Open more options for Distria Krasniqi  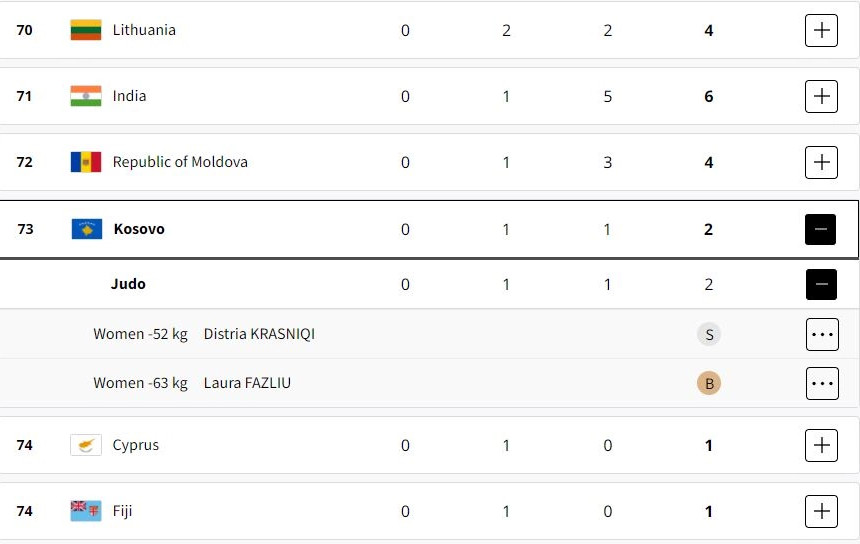(x=821, y=334)
